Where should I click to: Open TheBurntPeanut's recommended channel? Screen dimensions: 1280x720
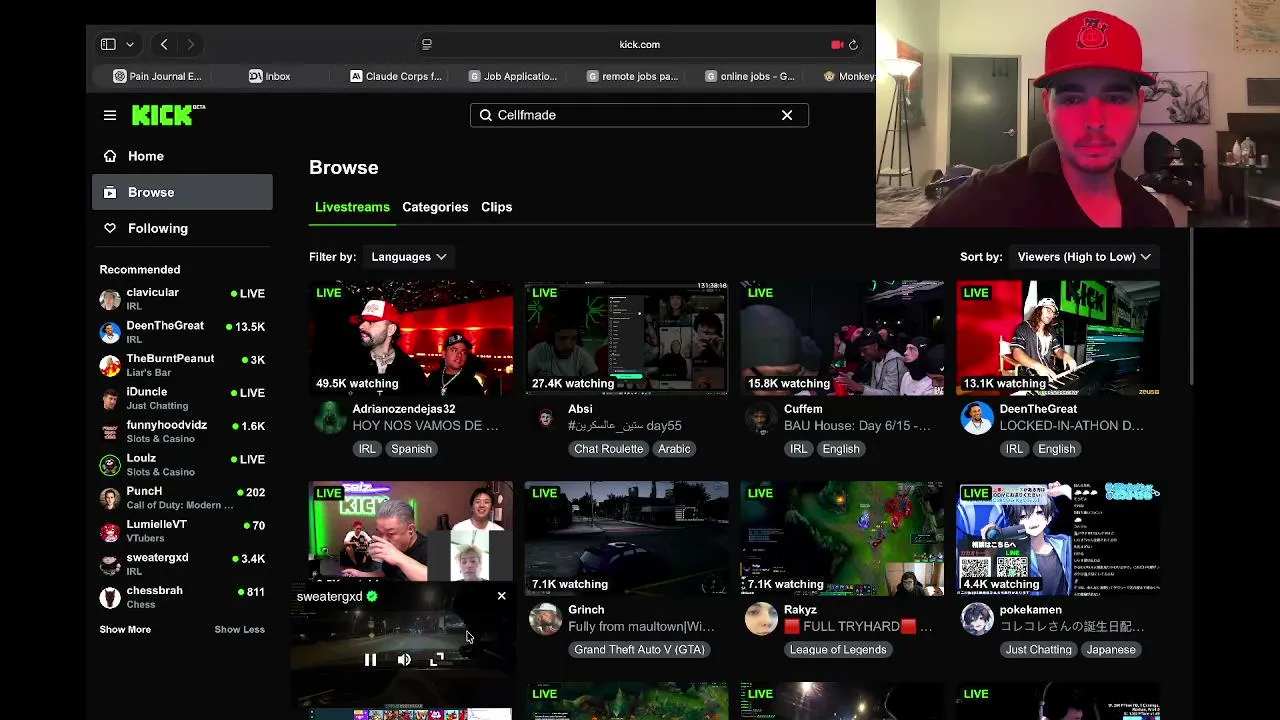pos(182,365)
